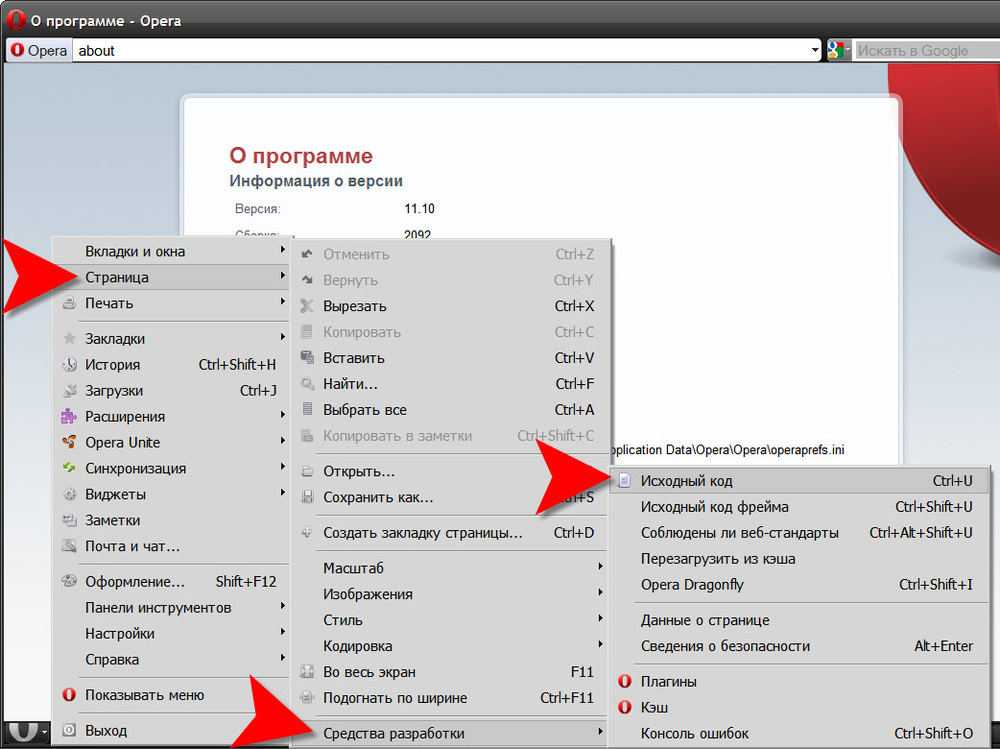Image resolution: width=1000 pixels, height=749 pixels.
Task: Click the О программе page heading
Action: tap(301, 156)
